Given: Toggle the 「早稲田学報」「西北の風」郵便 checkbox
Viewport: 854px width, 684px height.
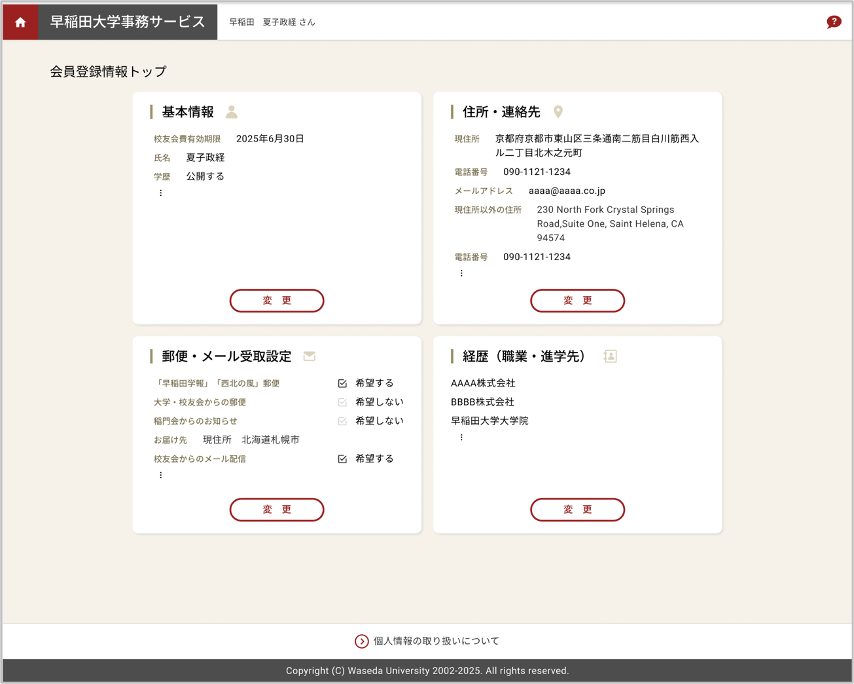Looking at the screenshot, I should point(342,383).
